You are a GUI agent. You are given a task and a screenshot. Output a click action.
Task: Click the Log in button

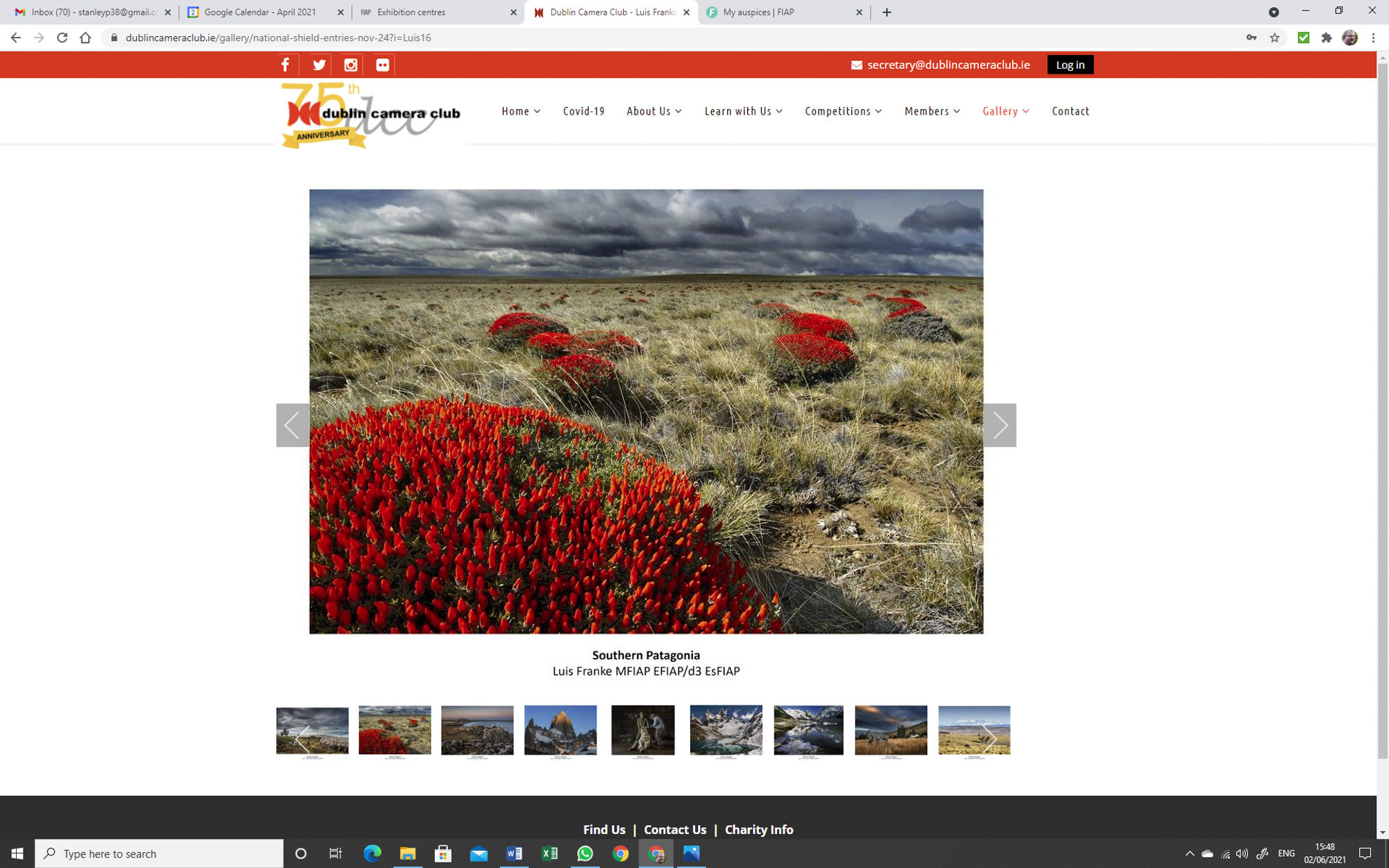(1070, 65)
